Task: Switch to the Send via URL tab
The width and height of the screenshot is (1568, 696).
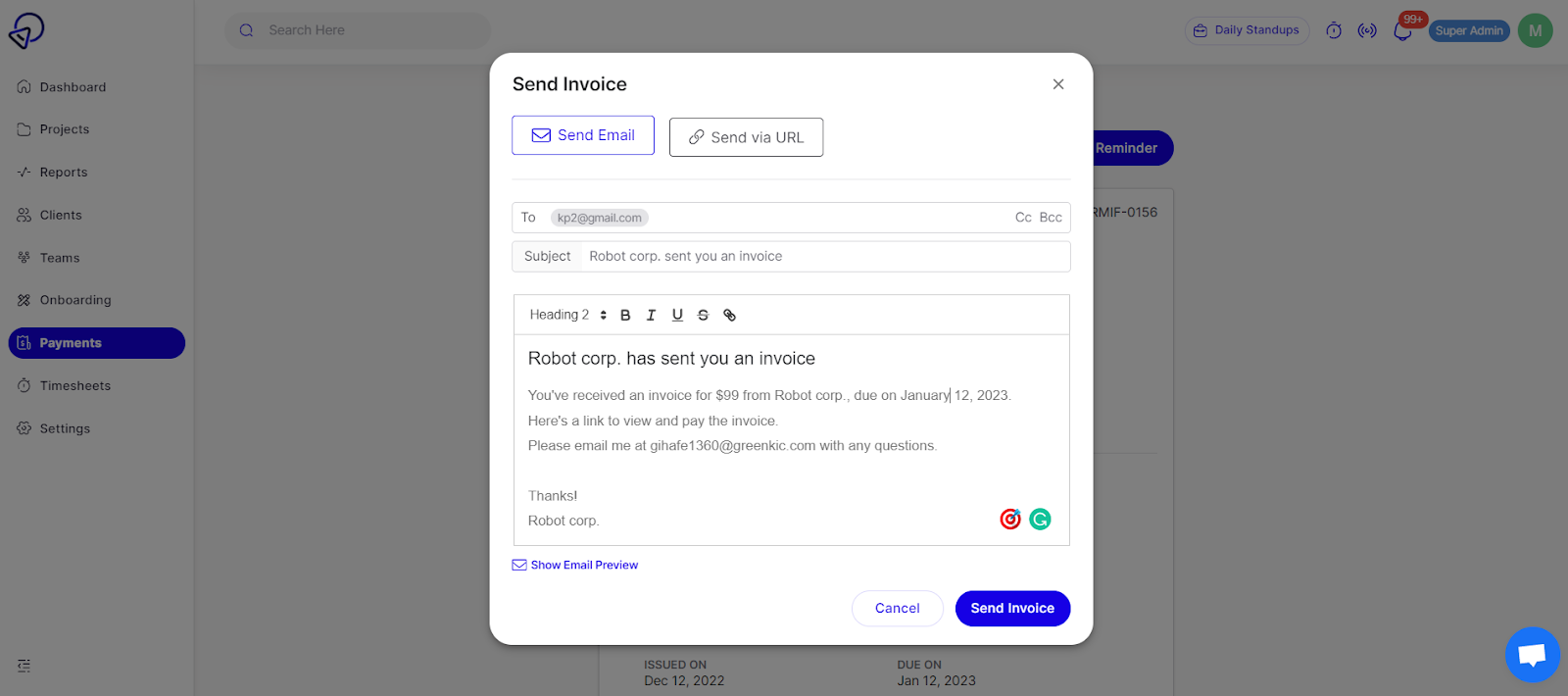Action: tap(746, 137)
